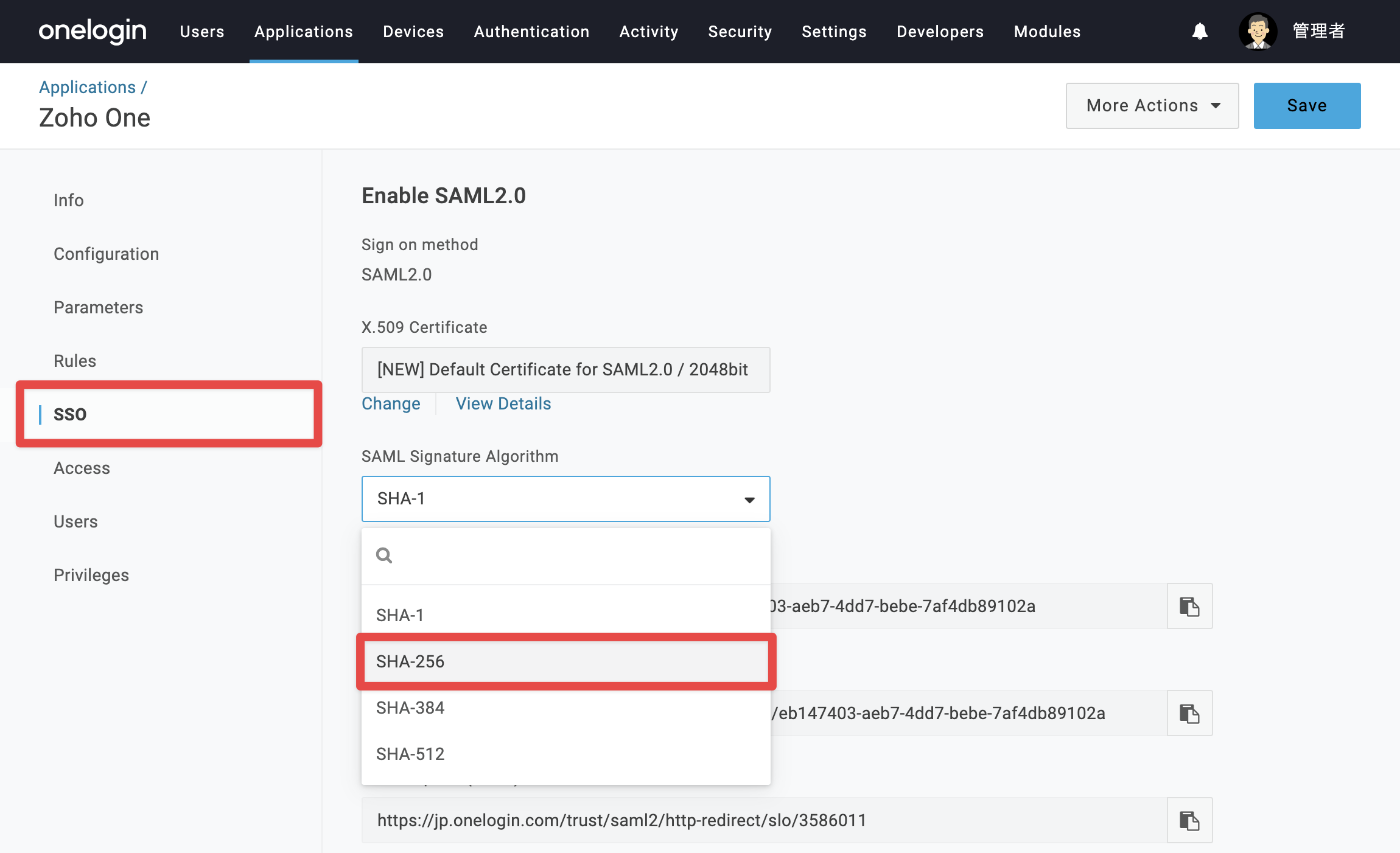Expand the More Actions dropdown
This screenshot has width=1400, height=853.
coord(1152,106)
